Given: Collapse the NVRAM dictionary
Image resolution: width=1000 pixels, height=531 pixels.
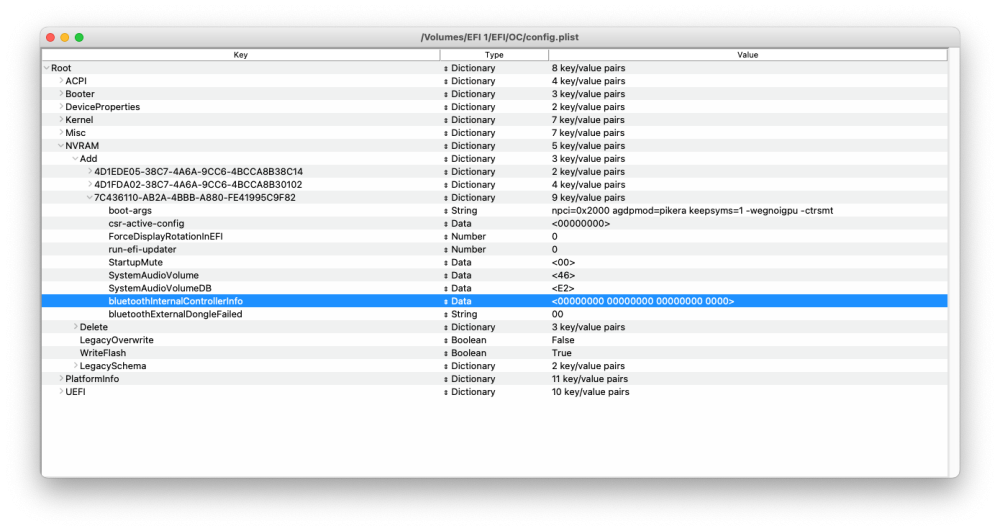Looking at the screenshot, I should coord(61,145).
